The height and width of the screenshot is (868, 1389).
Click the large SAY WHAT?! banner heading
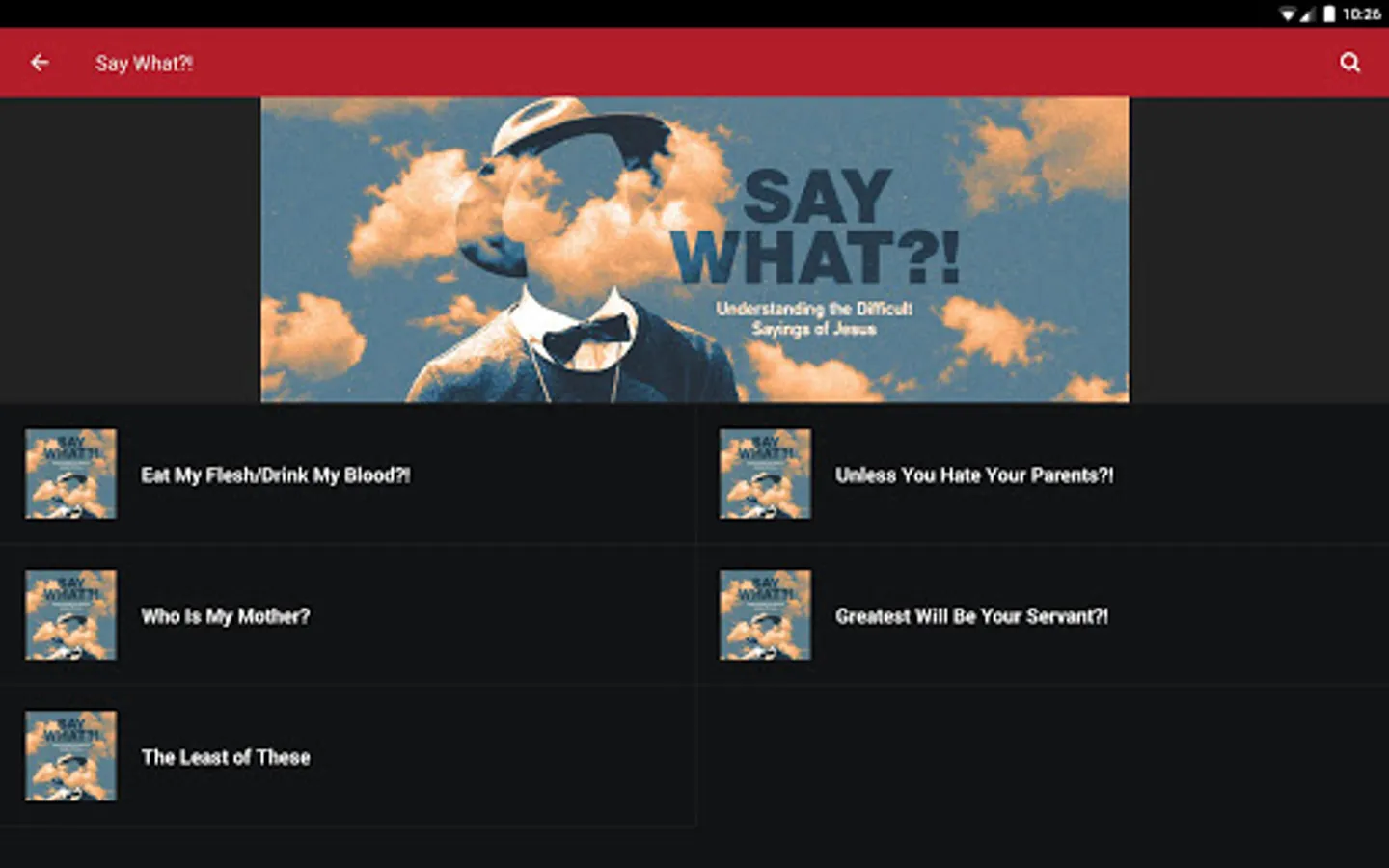click(x=816, y=228)
